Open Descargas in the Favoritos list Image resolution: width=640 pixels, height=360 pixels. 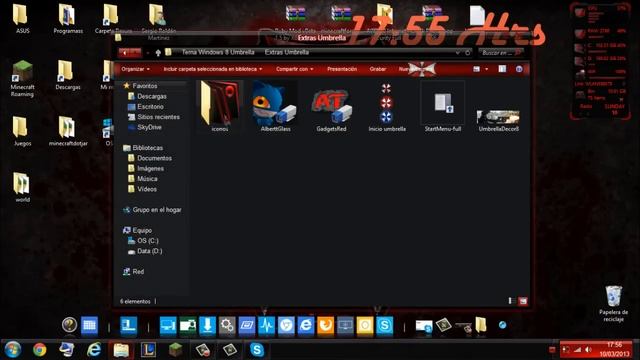[x=151, y=96]
